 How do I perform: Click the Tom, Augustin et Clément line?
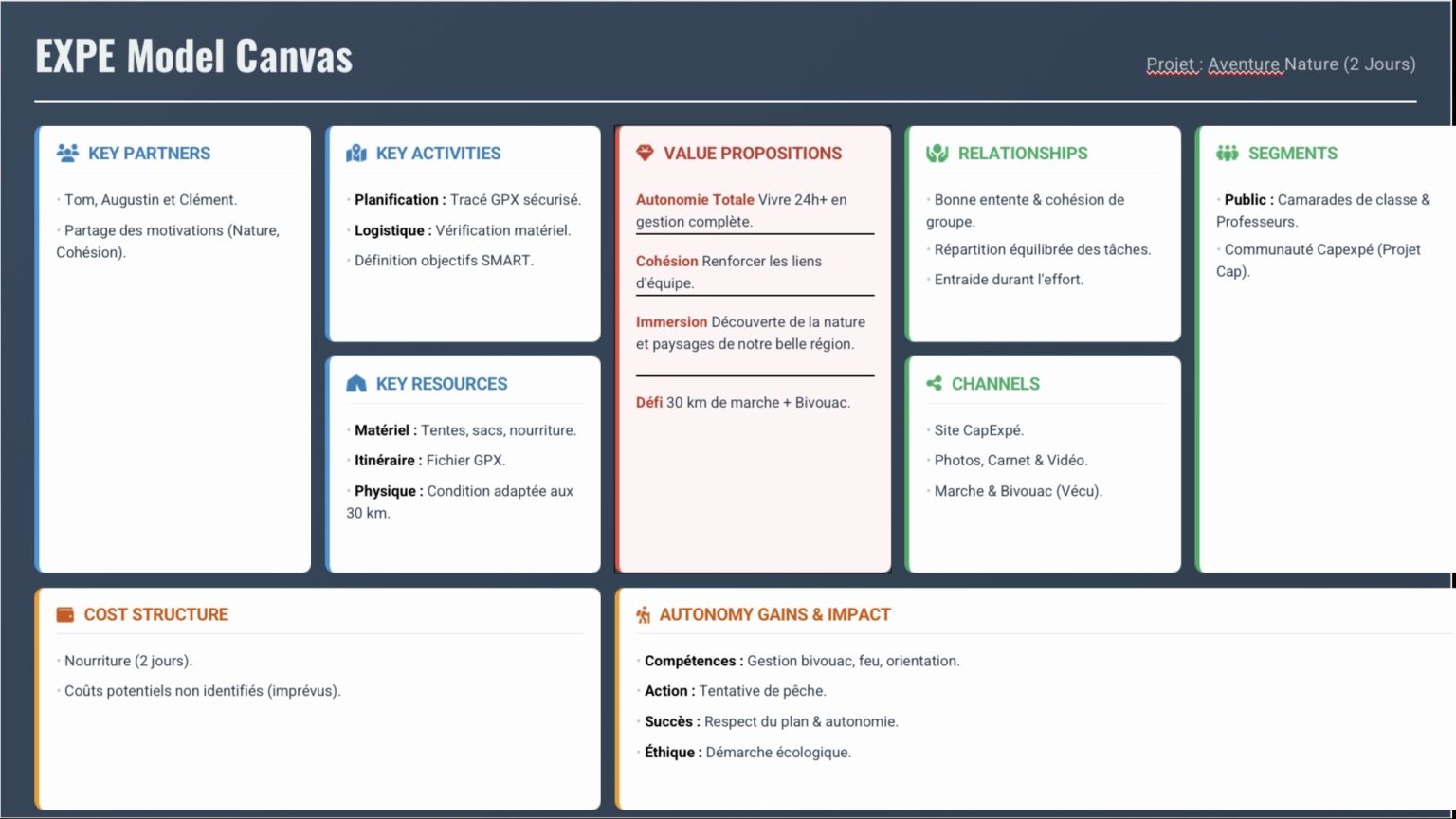[x=147, y=199]
